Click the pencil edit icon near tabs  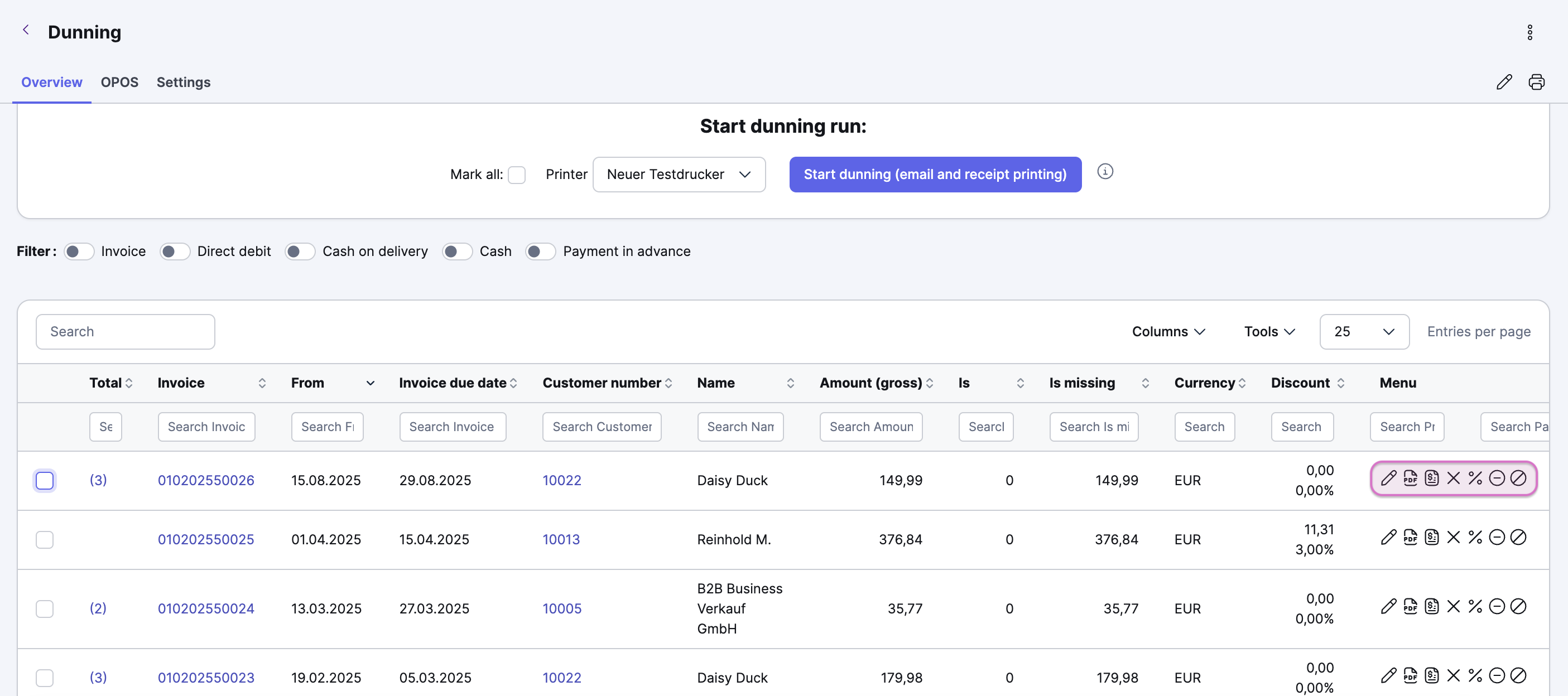[1504, 82]
